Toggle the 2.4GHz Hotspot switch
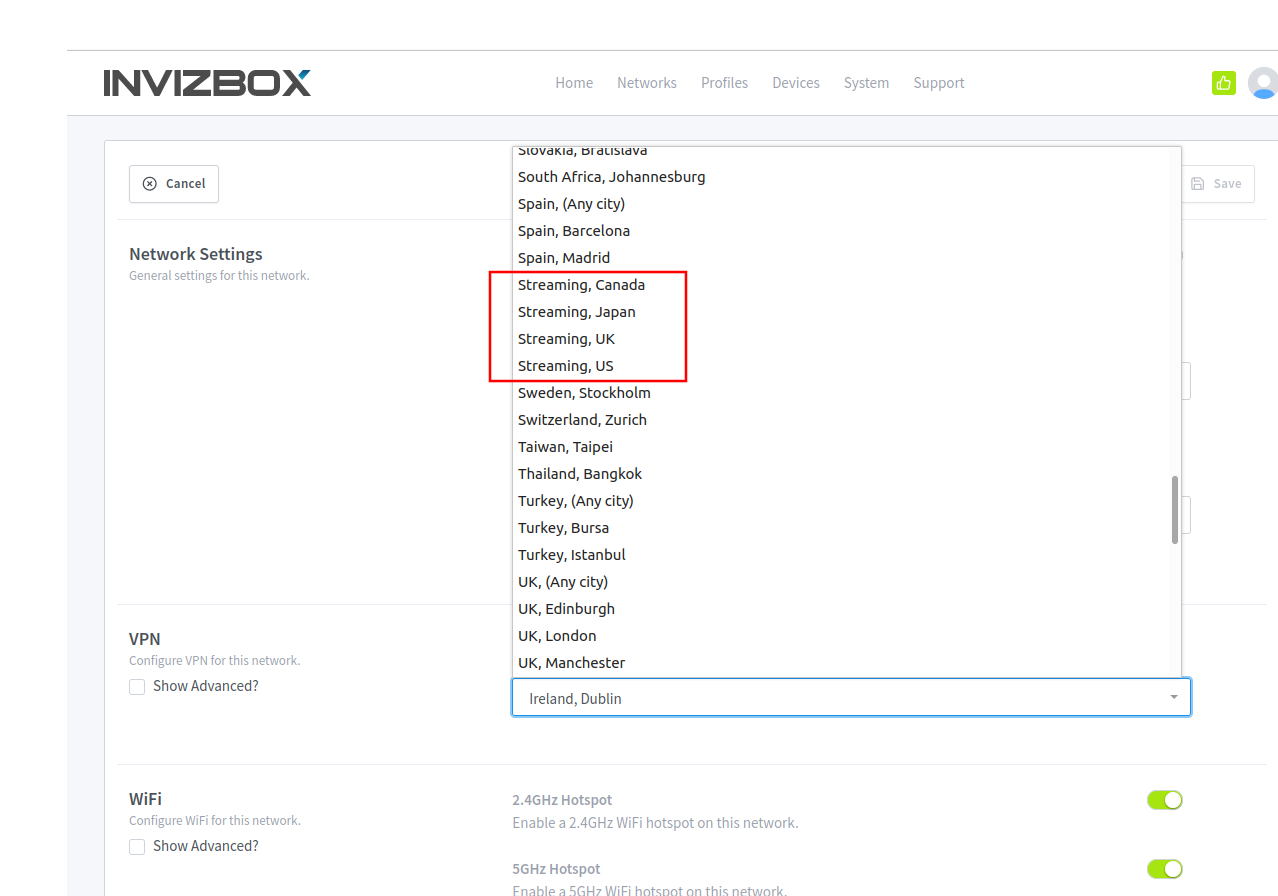Image resolution: width=1278 pixels, height=896 pixels. click(1164, 800)
